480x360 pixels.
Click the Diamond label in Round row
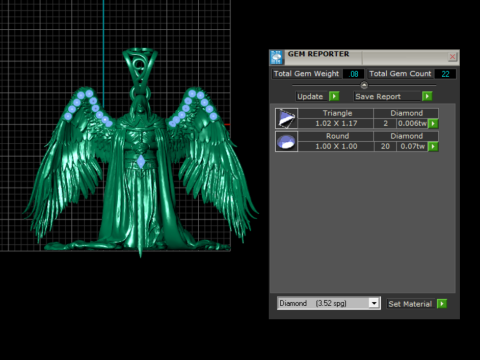coord(406,136)
